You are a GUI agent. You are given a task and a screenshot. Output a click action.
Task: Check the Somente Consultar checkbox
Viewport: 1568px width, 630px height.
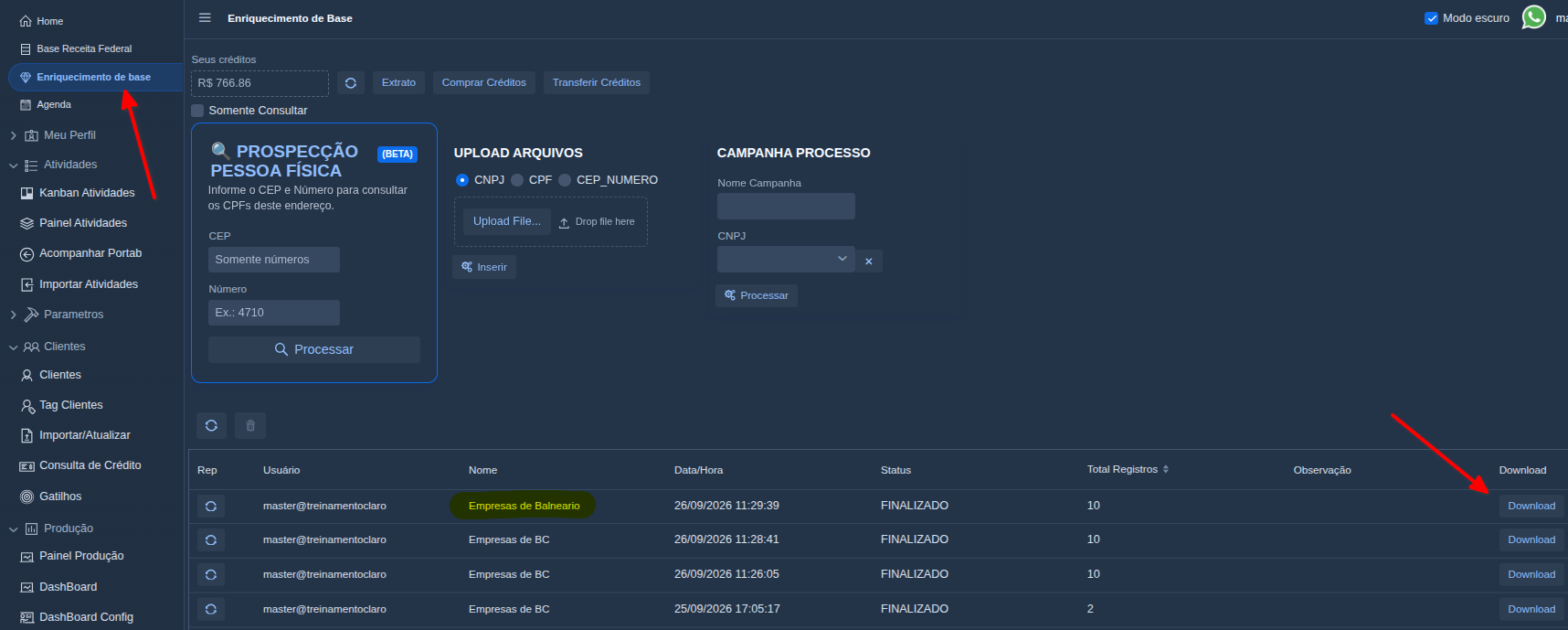[x=197, y=111]
